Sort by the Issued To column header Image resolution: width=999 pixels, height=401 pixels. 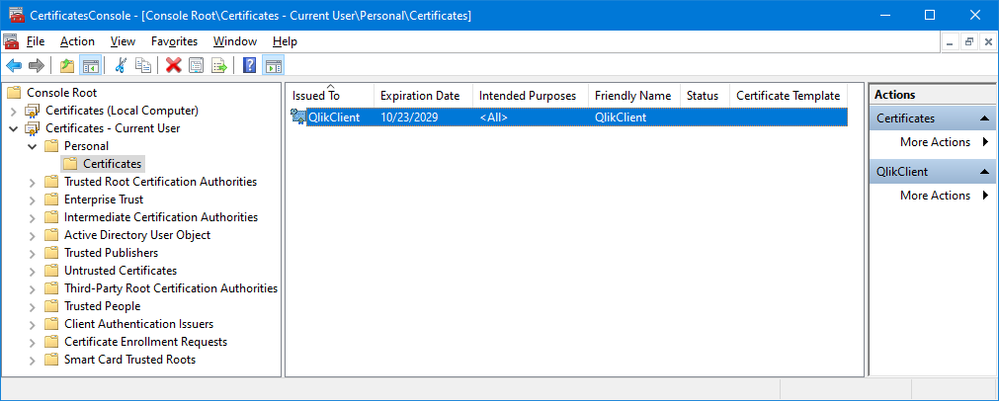tap(330, 96)
